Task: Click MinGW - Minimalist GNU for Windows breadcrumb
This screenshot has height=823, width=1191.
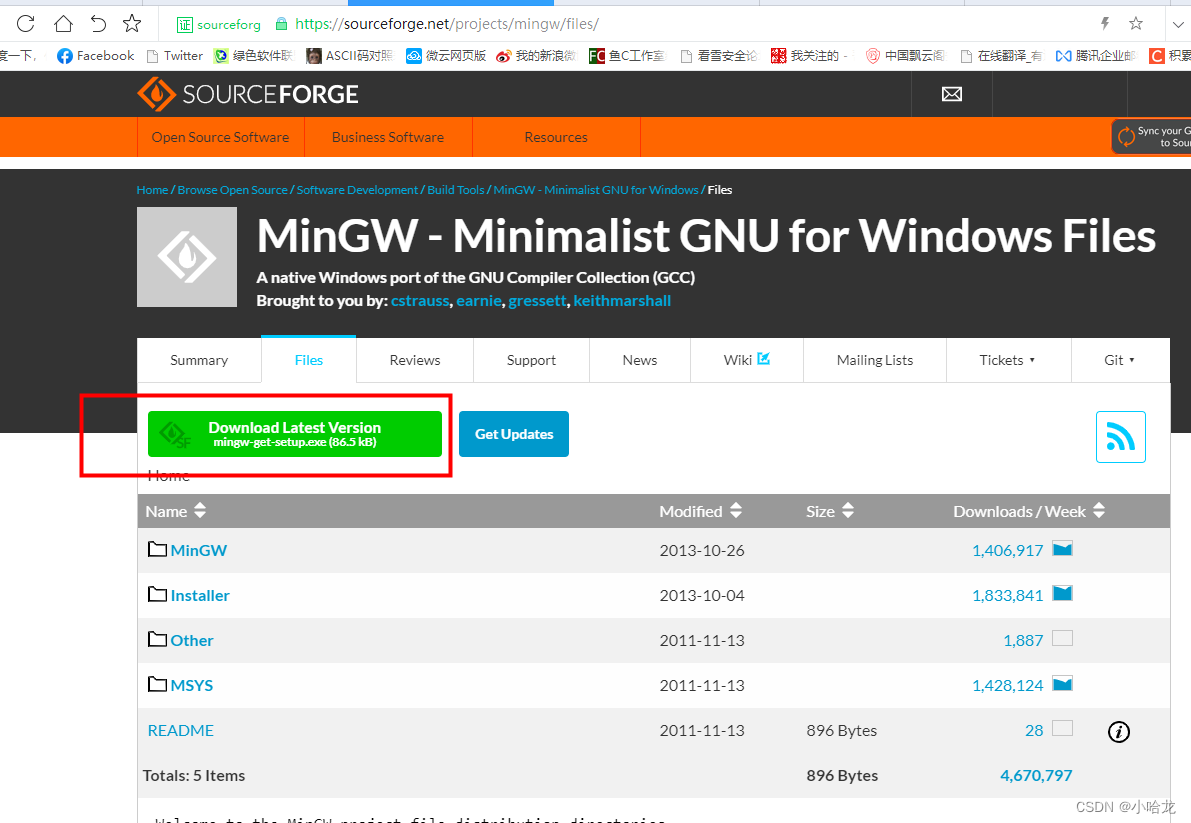Action: tap(596, 190)
